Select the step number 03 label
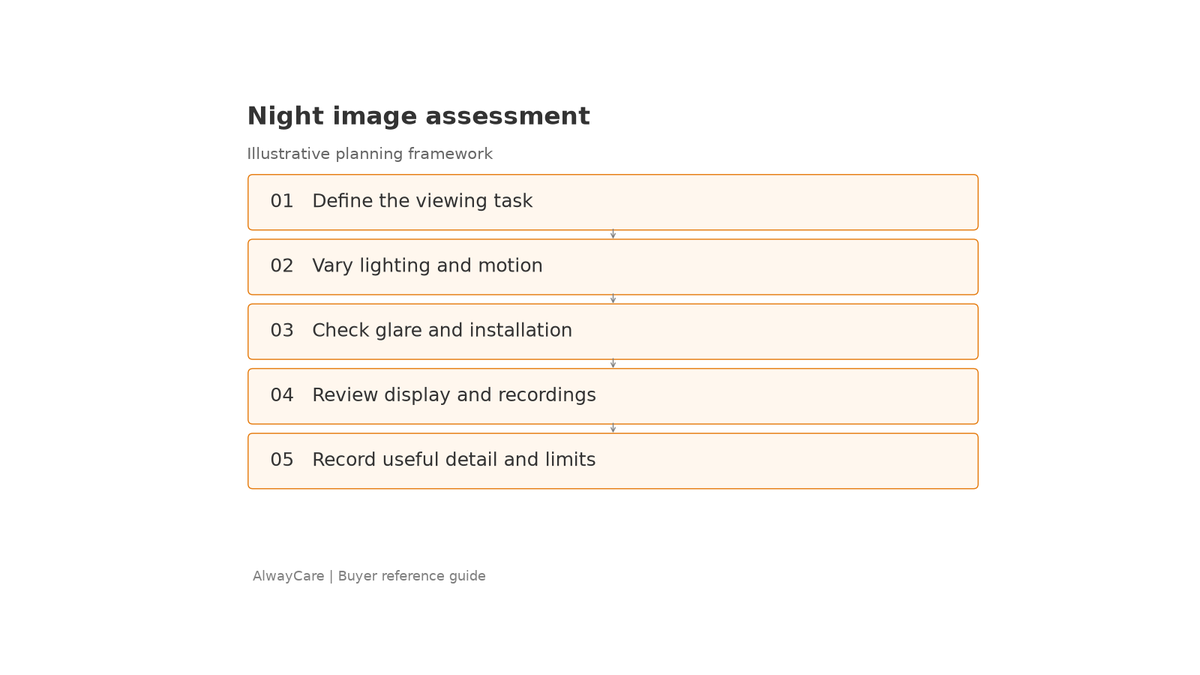 tap(282, 331)
